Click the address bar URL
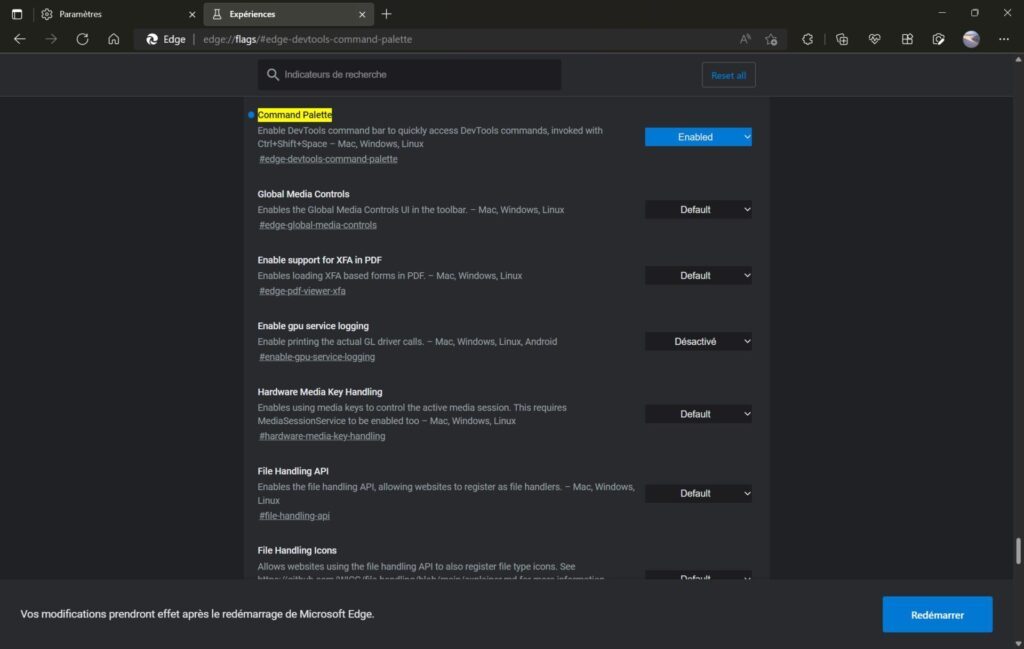This screenshot has width=1024, height=649. [308, 39]
